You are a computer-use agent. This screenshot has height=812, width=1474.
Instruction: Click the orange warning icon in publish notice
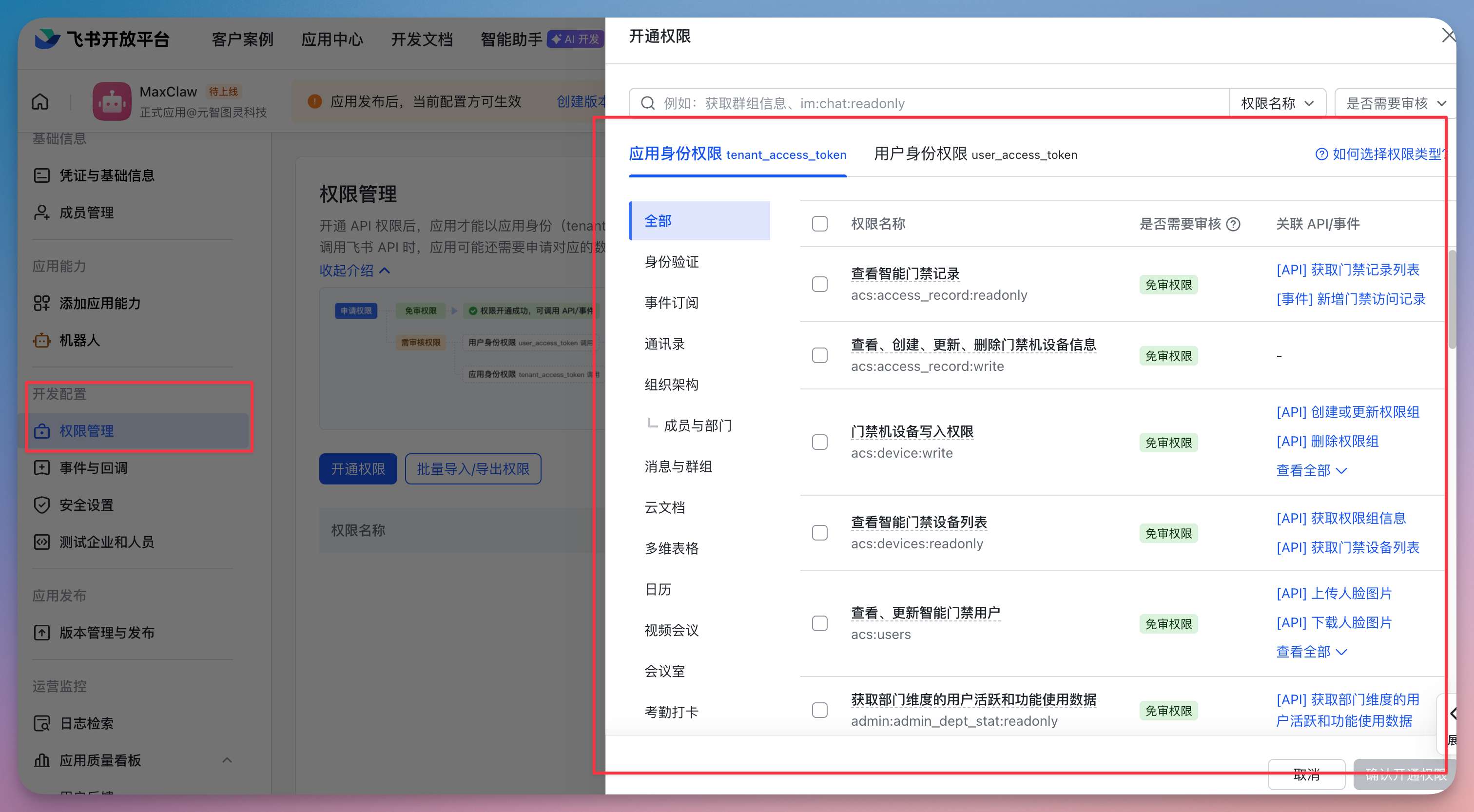314,101
